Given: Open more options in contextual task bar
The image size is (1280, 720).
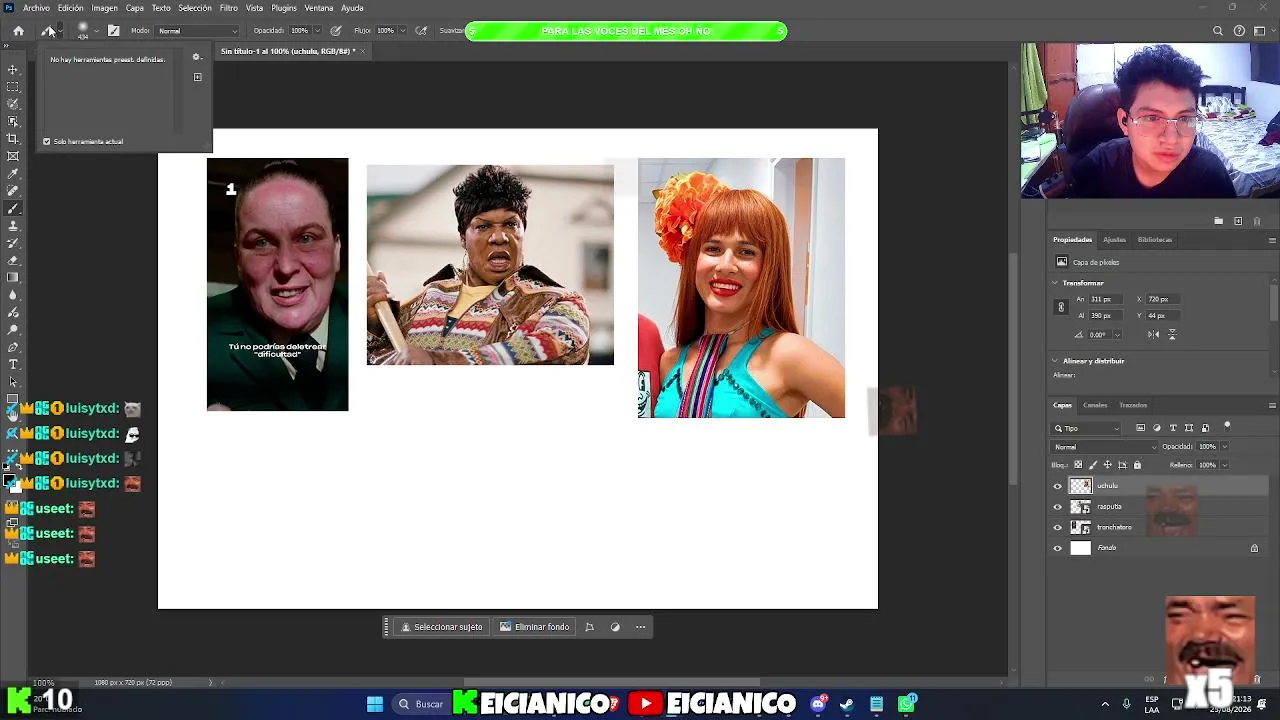Looking at the screenshot, I should (641, 627).
